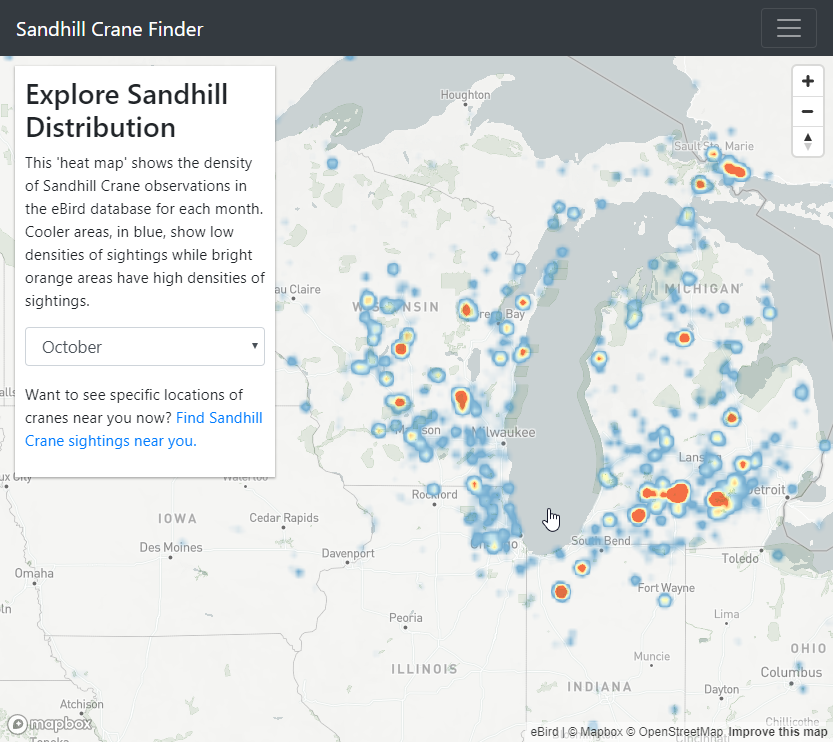Click the Sault Ste. Marie orange hotspot

[736, 171]
